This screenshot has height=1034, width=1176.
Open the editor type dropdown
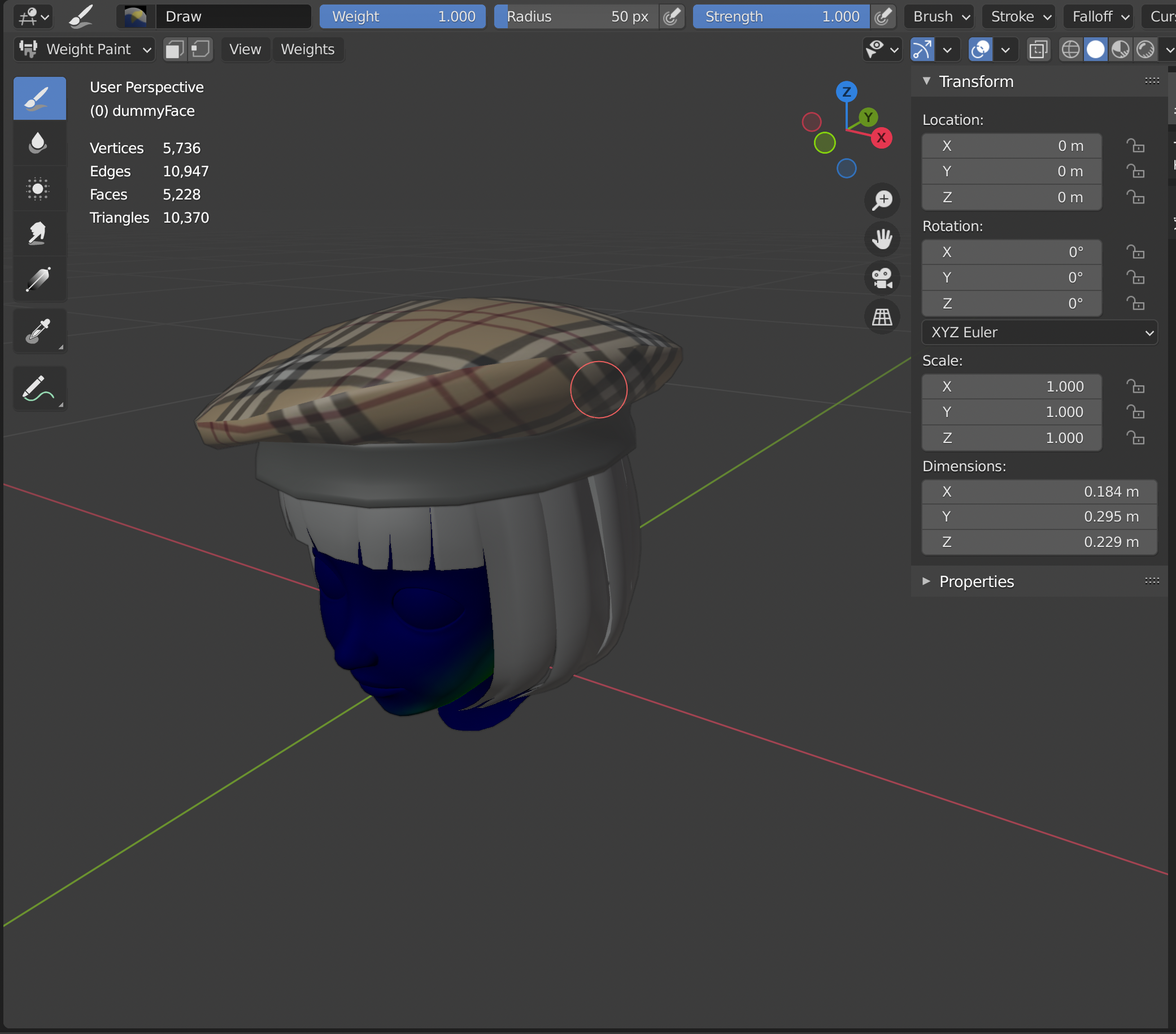(33, 17)
